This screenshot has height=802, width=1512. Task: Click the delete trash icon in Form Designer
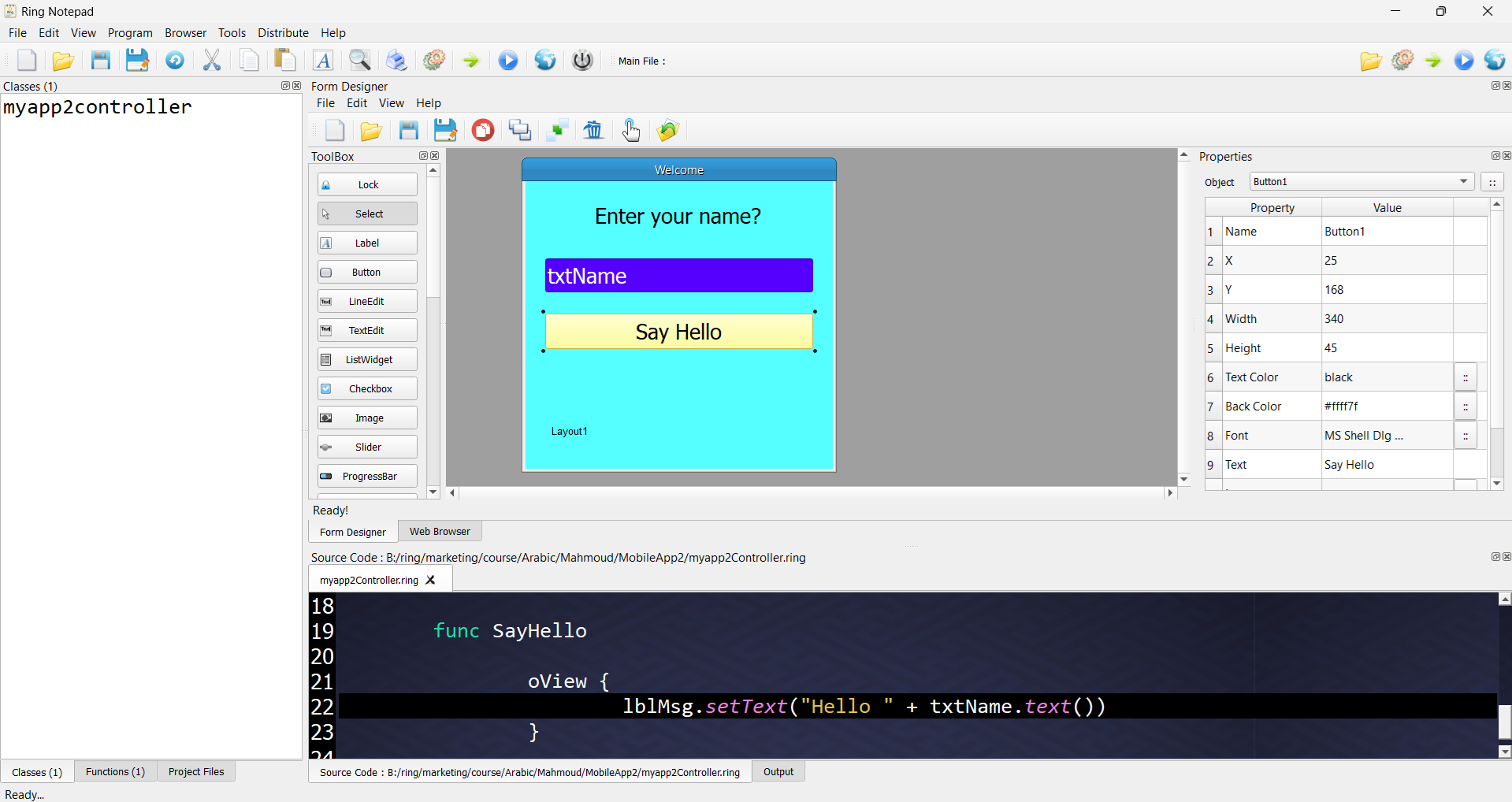click(x=593, y=131)
